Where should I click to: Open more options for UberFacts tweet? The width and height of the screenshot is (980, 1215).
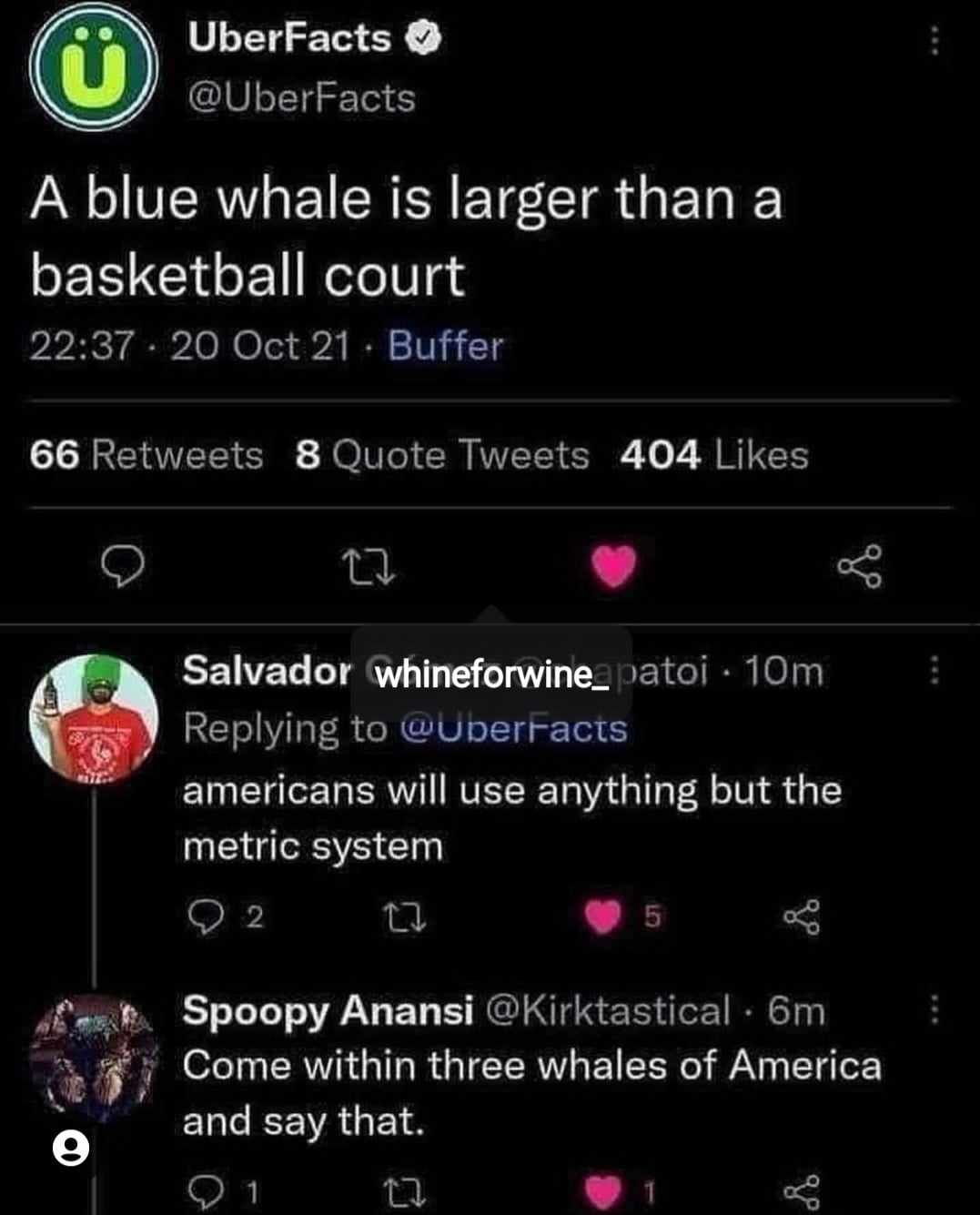(x=934, y=40)
